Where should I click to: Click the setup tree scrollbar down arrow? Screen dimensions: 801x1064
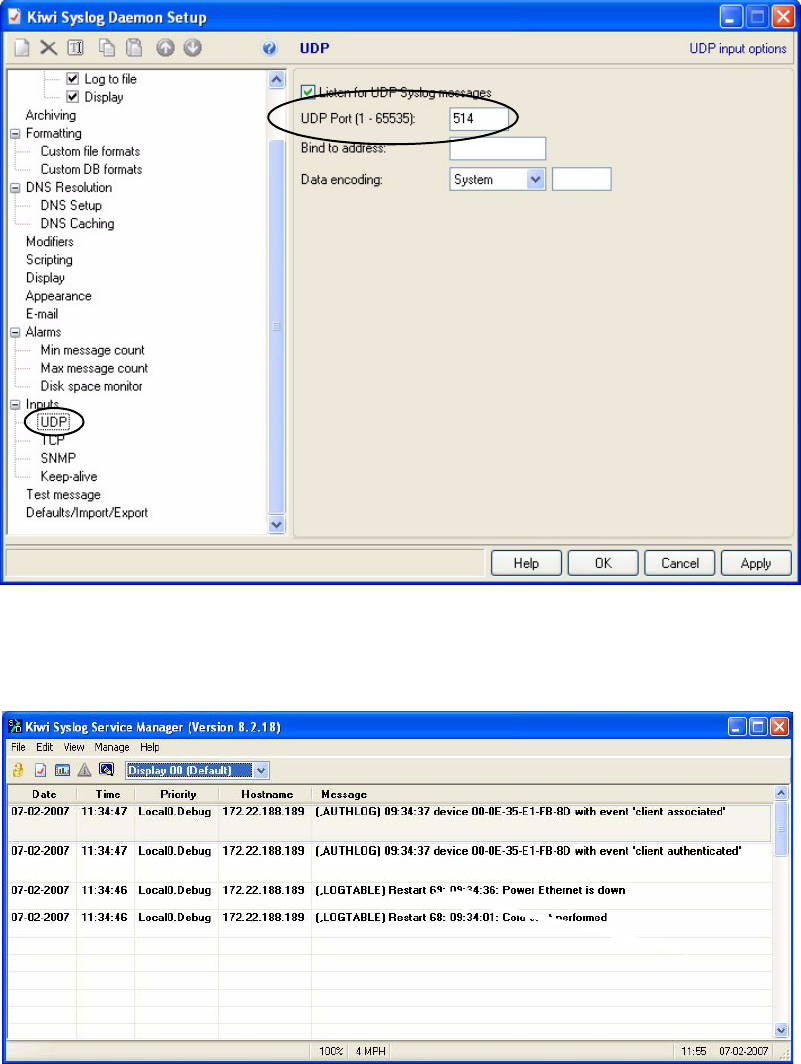pos(276,525)
